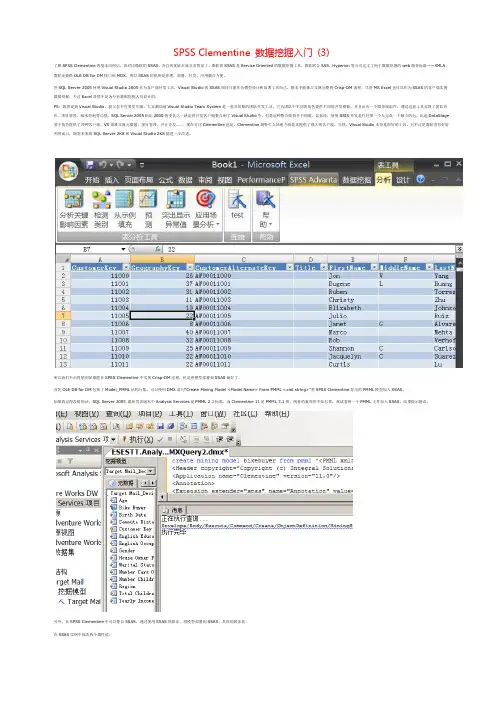Viewport: 503px width, 711px height.
Task: Select the Region column in metadata tree
Action: point(123,586)
